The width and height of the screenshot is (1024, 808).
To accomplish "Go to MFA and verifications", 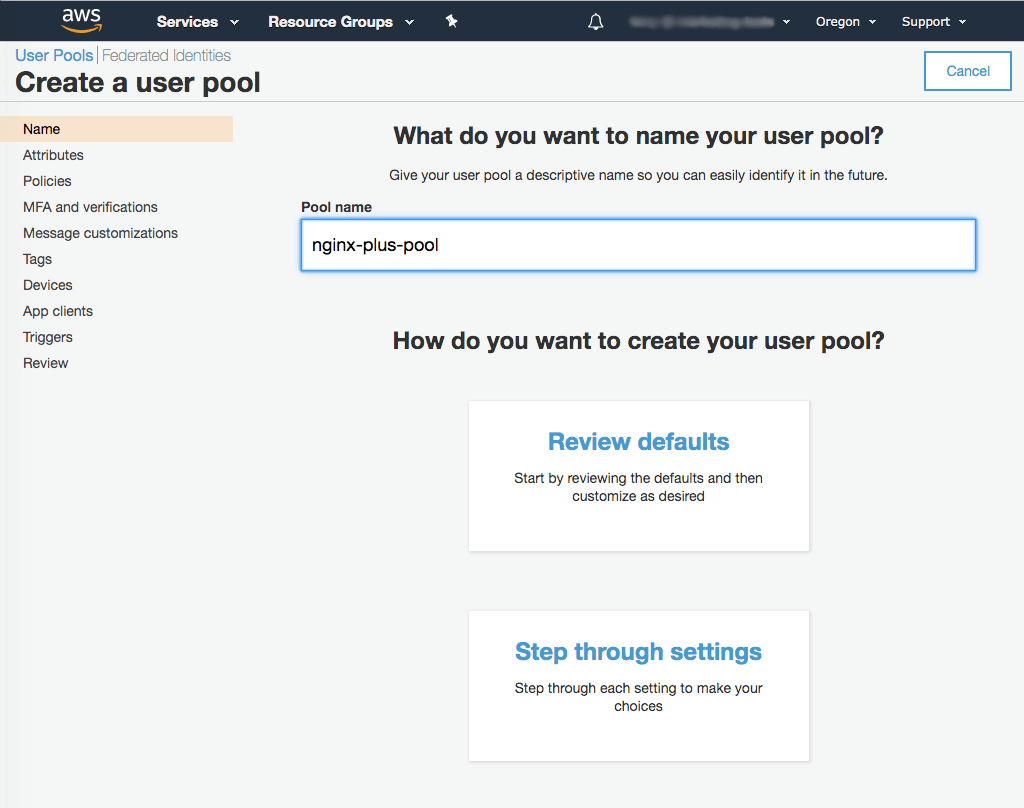I will [x=90, y=207].
